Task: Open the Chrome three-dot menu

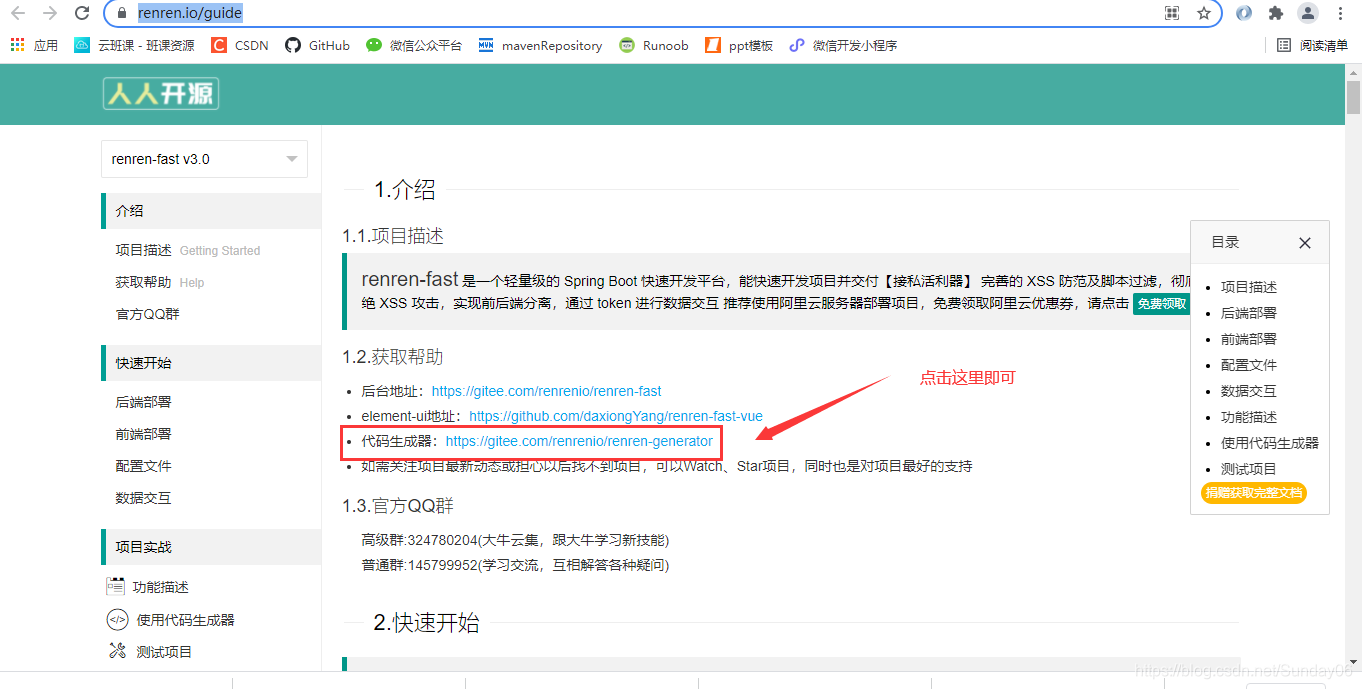Action: pyautogui.click(x=1340, y=14)
